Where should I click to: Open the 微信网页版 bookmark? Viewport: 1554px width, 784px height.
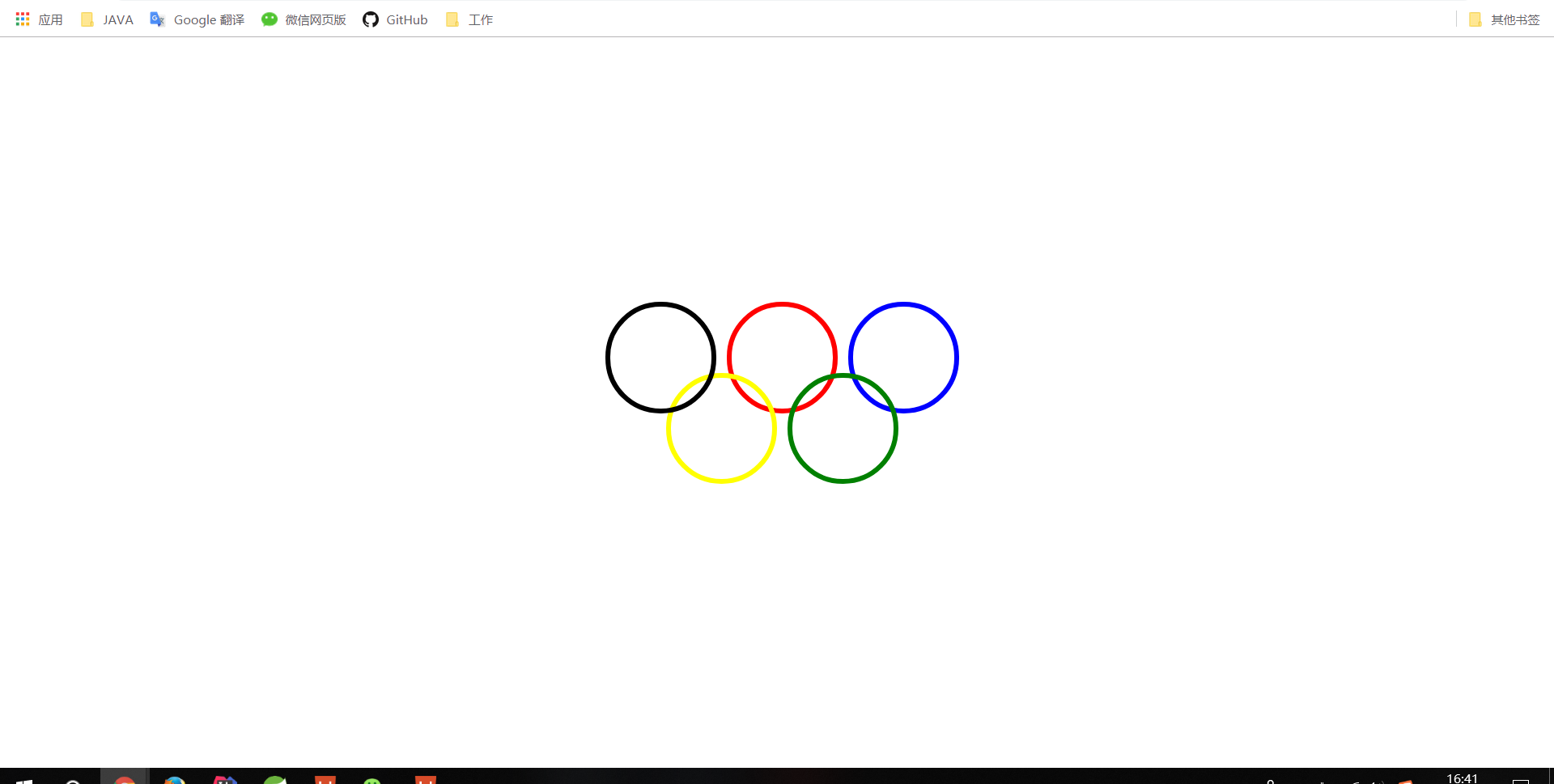point(304,19)
